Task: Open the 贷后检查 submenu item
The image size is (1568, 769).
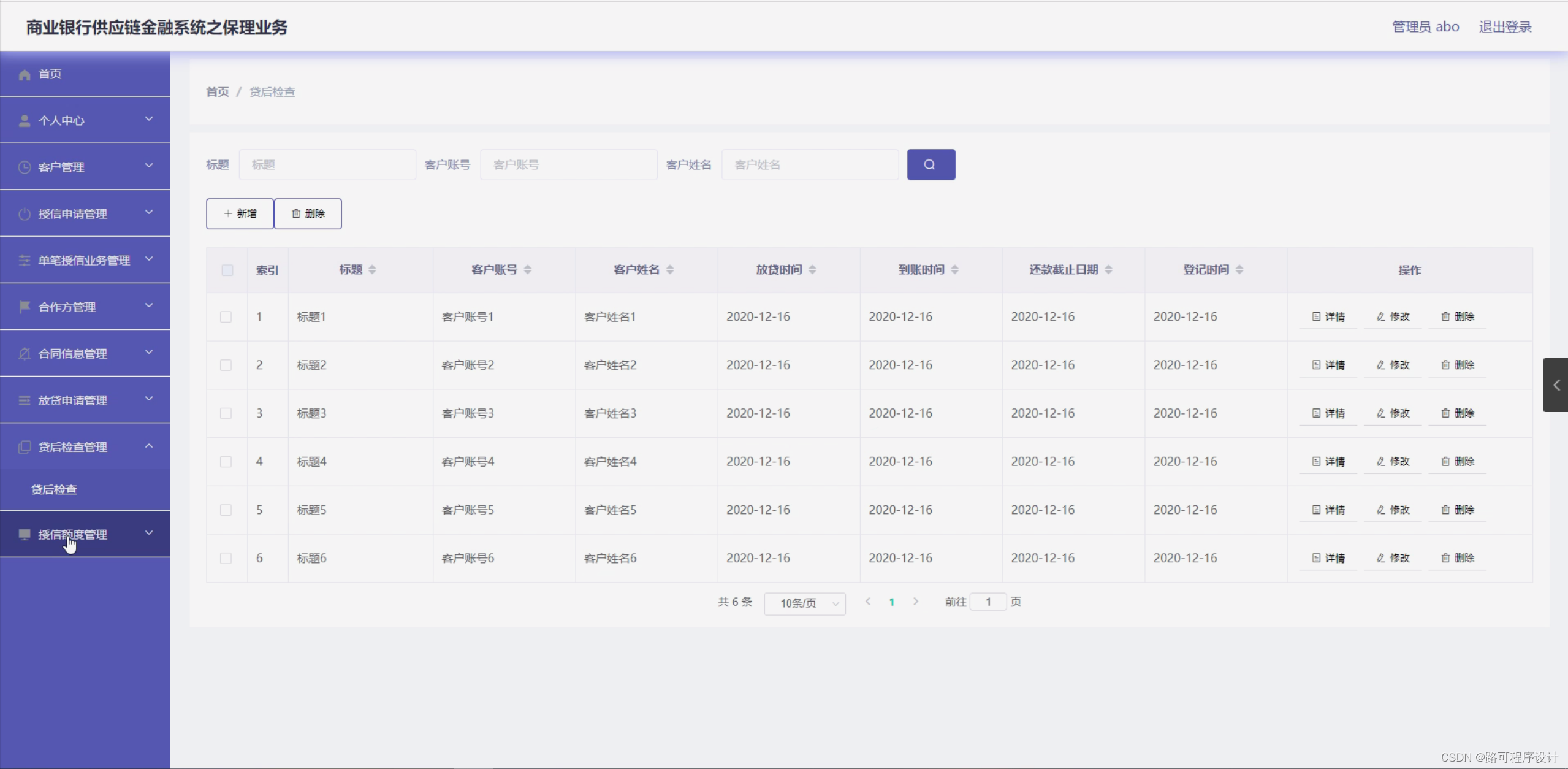Action: coord(54,489)
